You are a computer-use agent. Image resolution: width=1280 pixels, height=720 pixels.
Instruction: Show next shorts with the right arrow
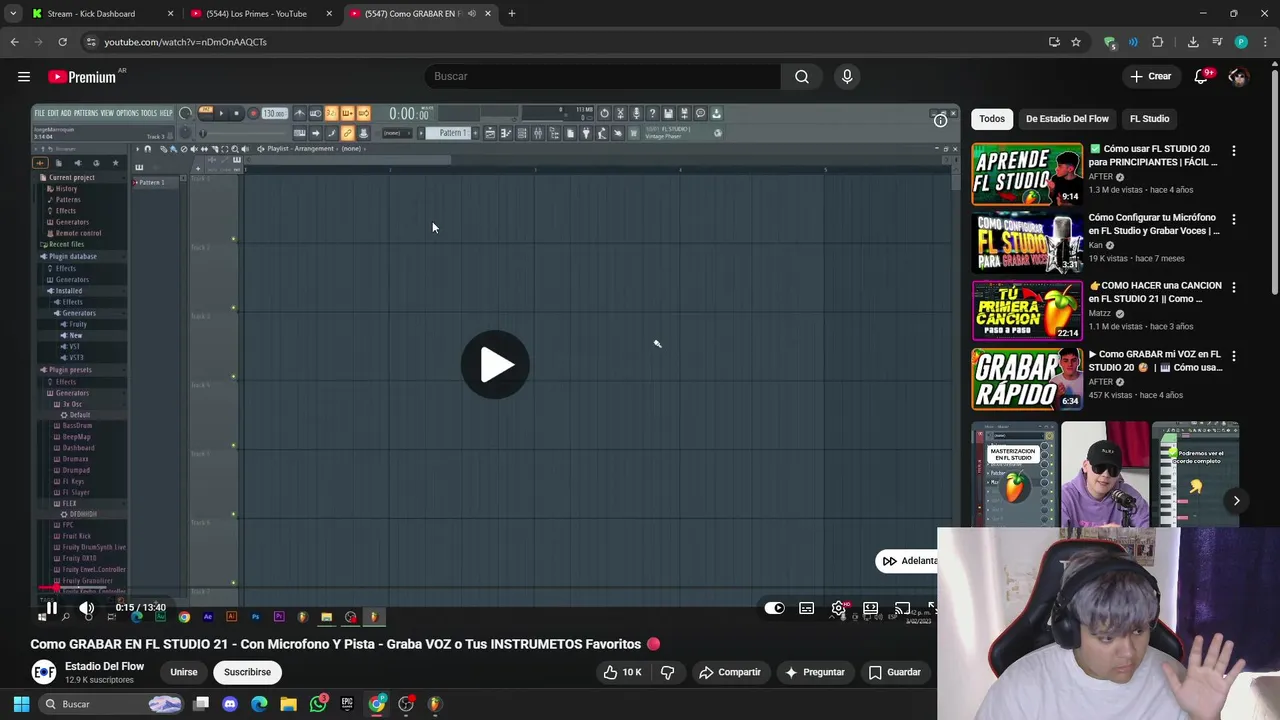pyautogui.click(x=1236, y=501)
